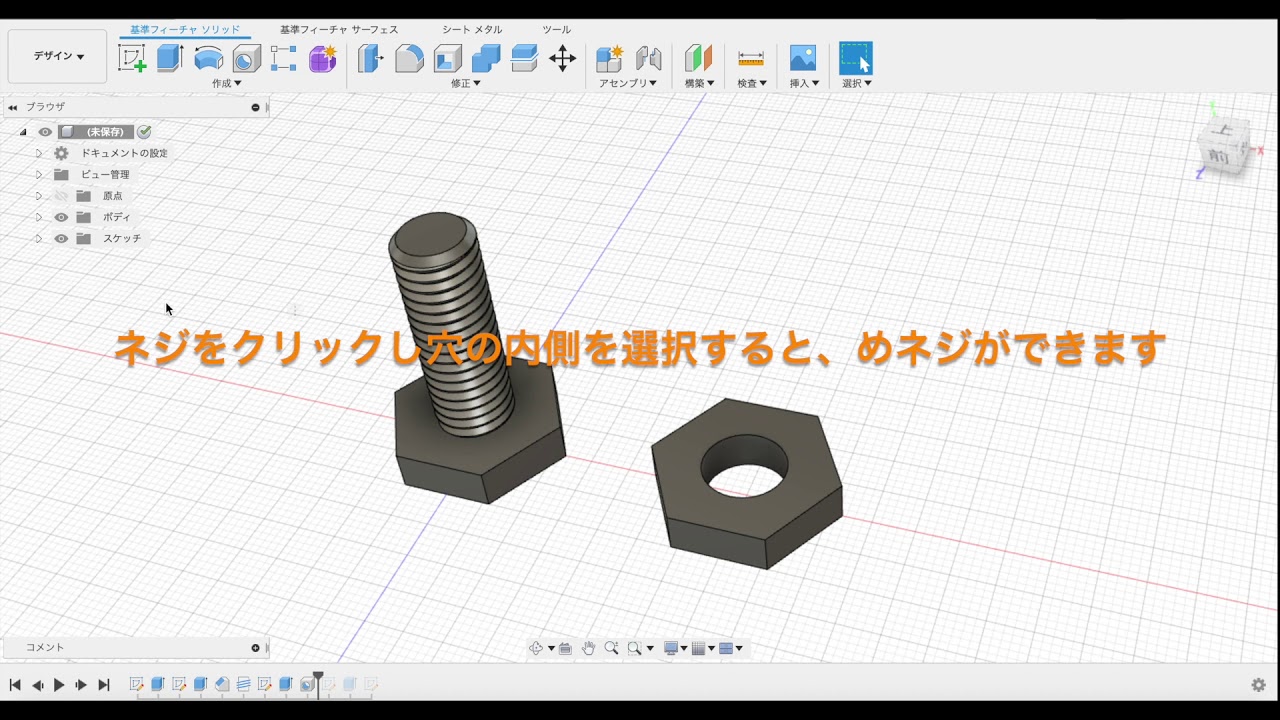The height and width of the screenshot is (720, 1280).
Task: Click the Select tool icon
Action: click(855, 58)
